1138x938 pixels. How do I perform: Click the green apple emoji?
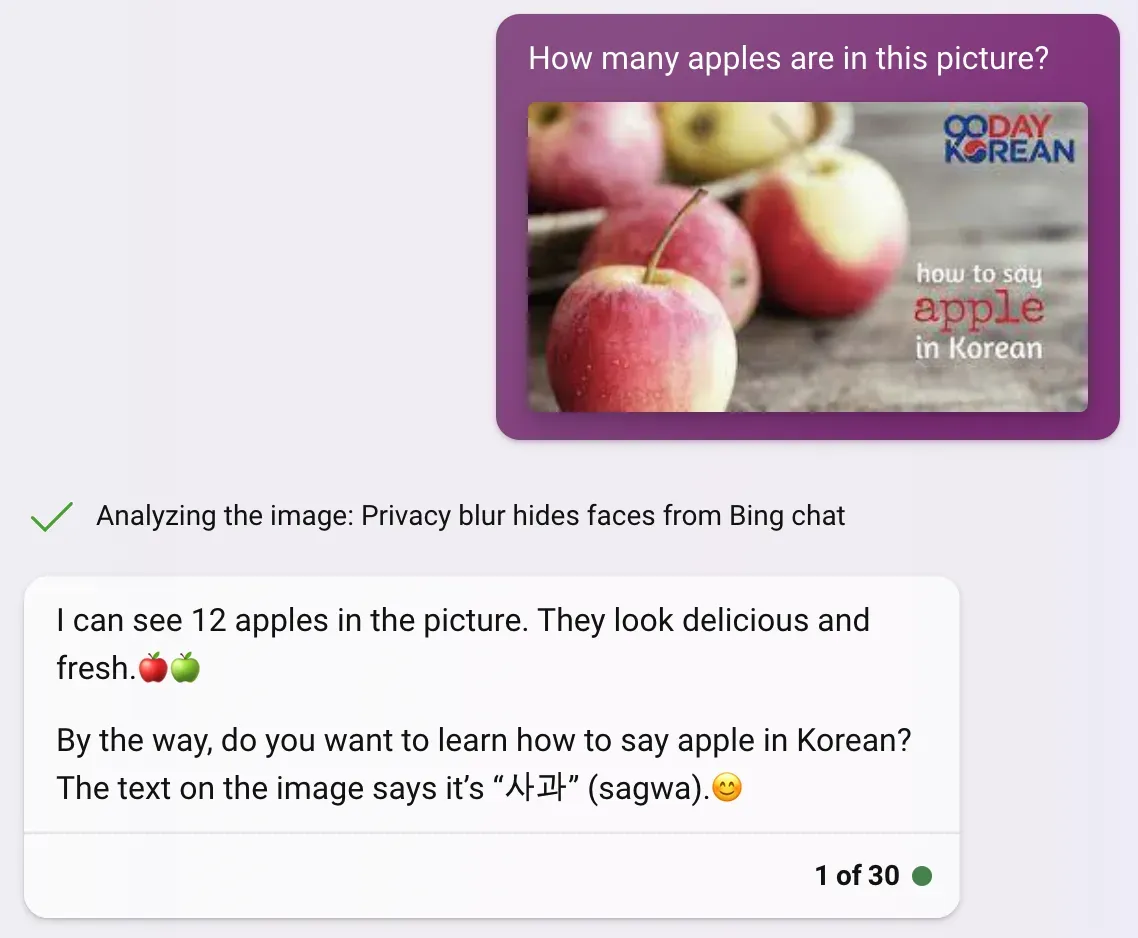[x=185, y=667]
